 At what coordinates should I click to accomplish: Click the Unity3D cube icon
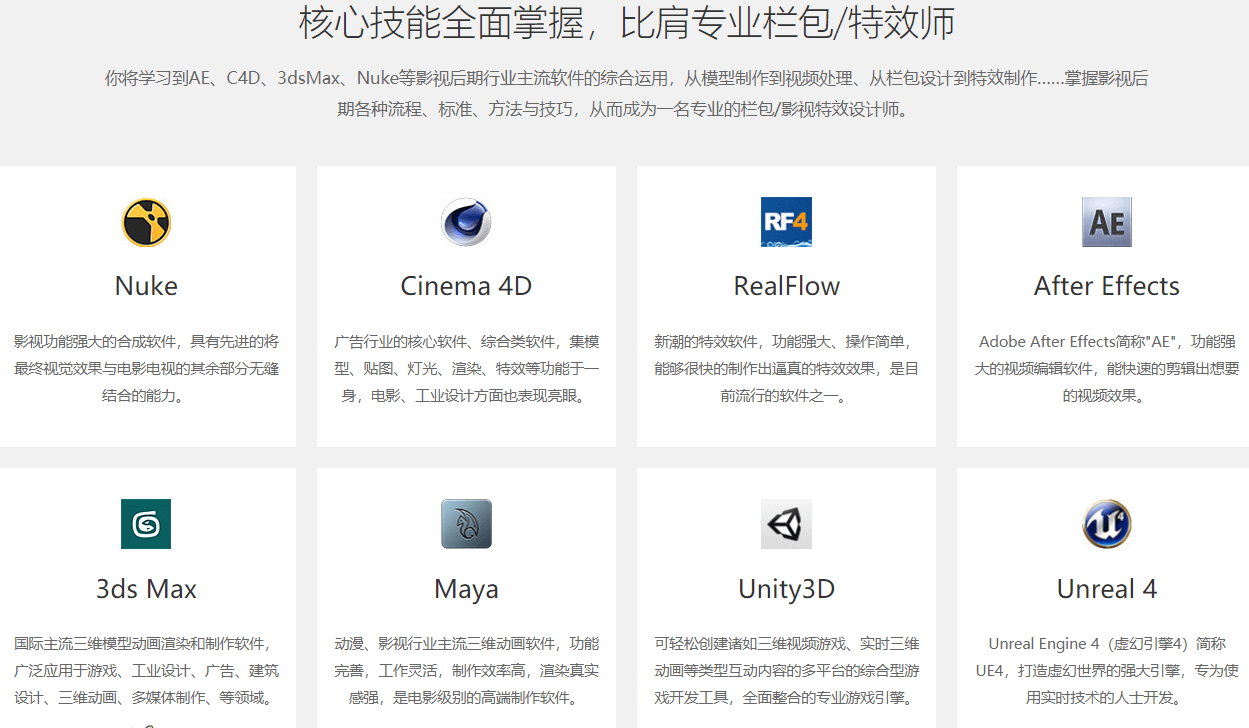click(786, 524)
